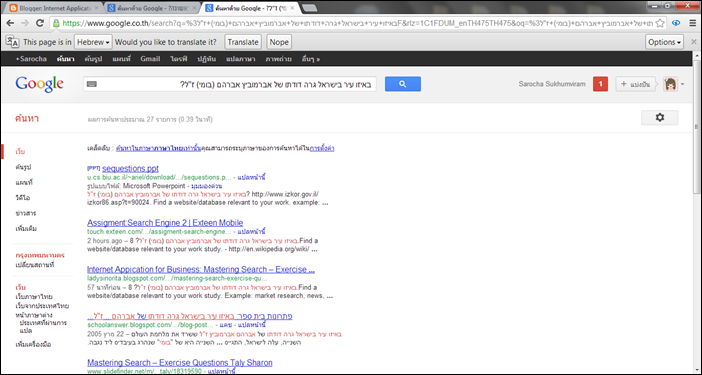The image size is (702, 375).
Task: Open search settings gear icon
Action: 659,117
